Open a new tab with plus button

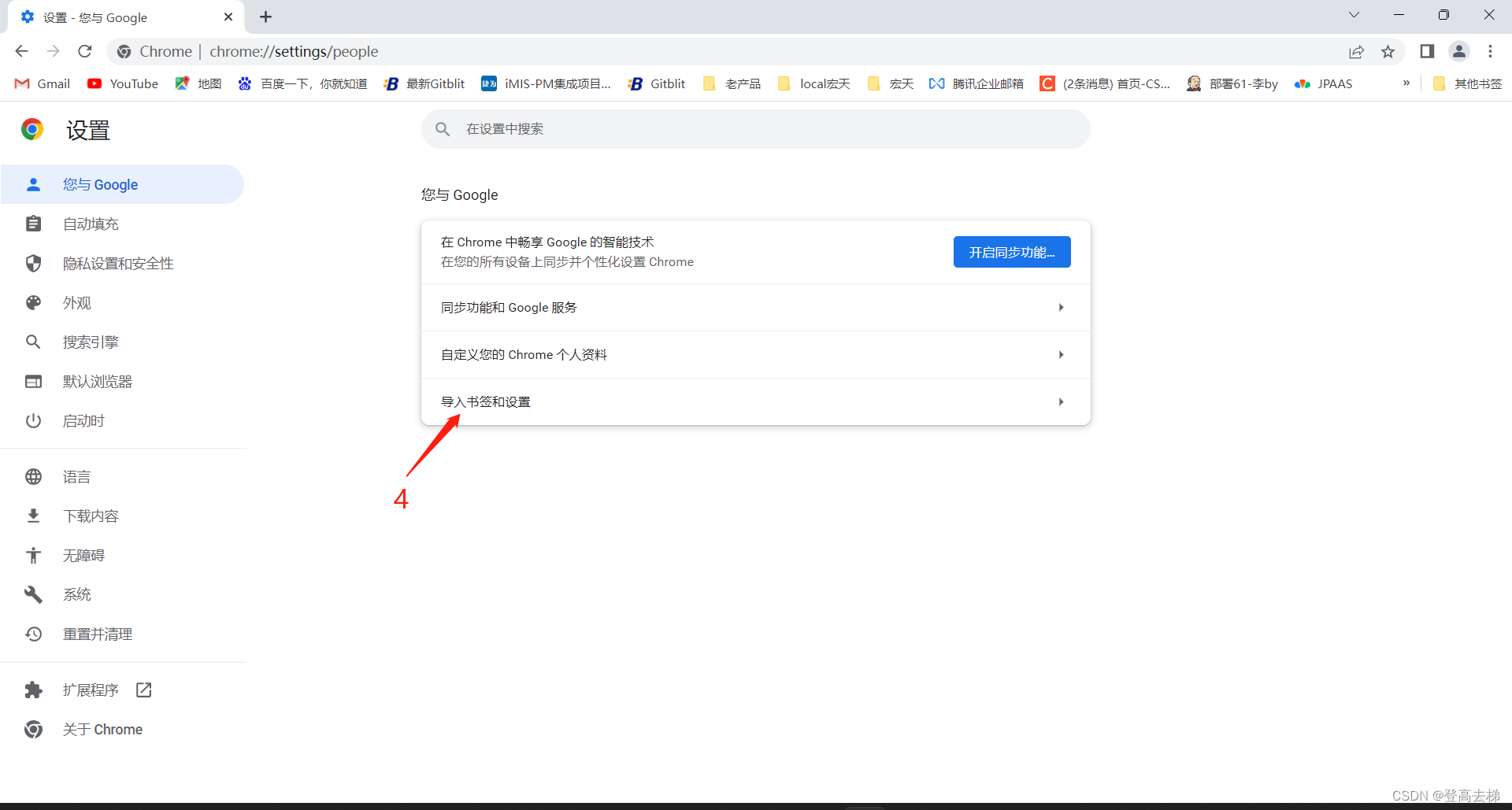point(265,17)
